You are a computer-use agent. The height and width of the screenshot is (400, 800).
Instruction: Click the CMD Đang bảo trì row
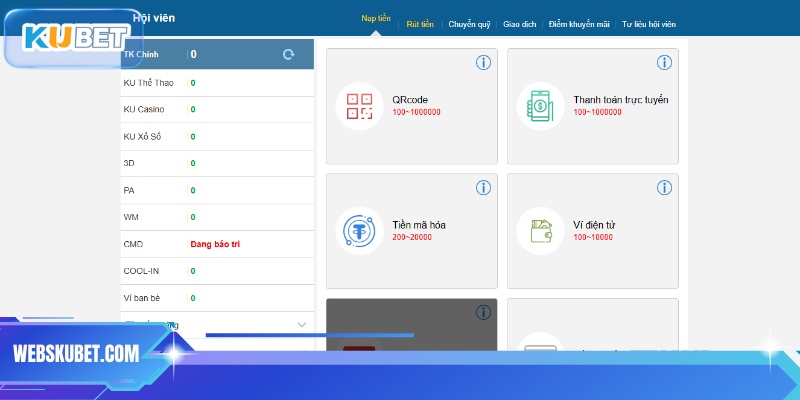pyautogui.click(x=217, y=244)
